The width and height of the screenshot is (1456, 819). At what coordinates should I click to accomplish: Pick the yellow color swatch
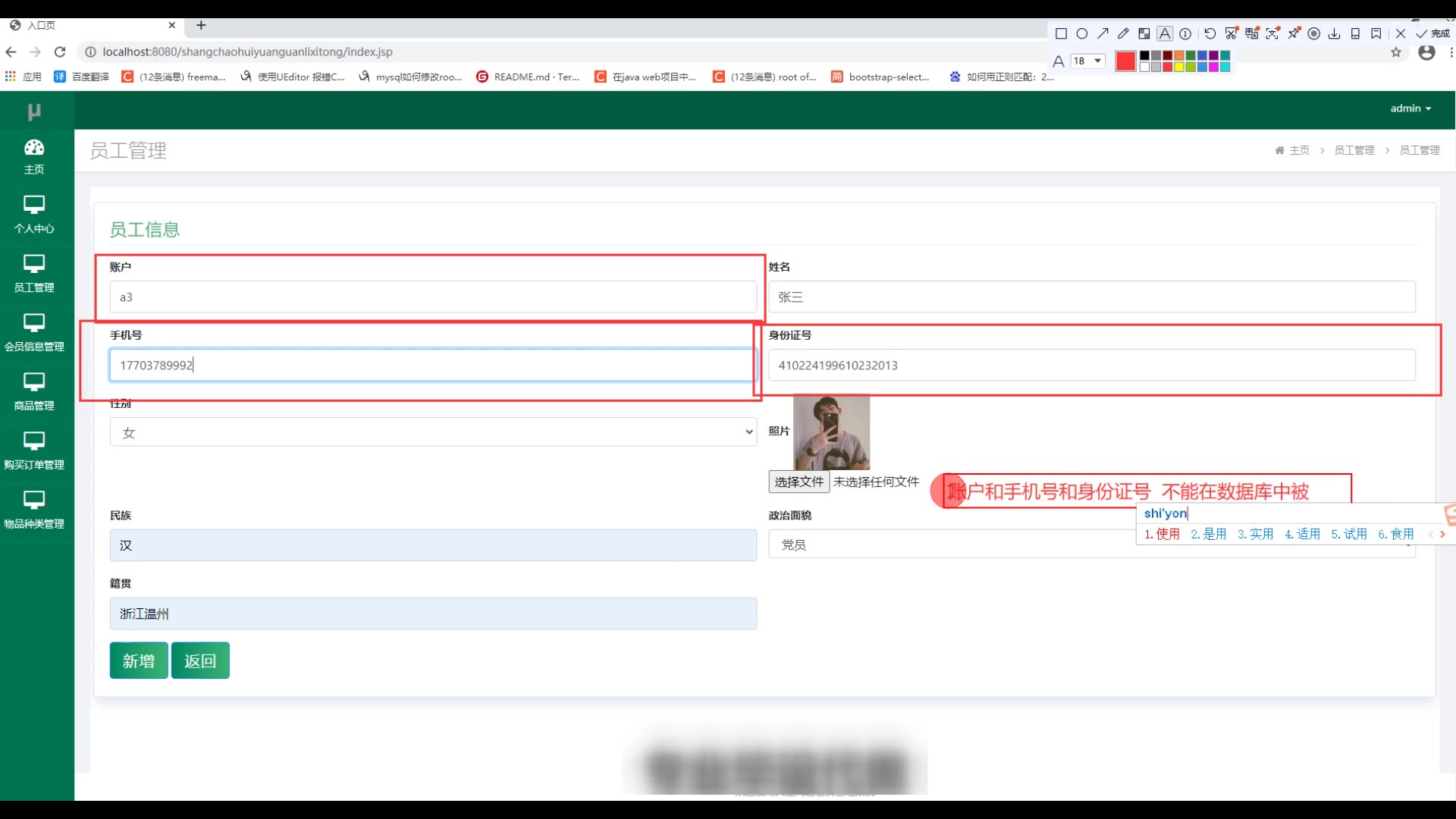(x=1179, y=67)
